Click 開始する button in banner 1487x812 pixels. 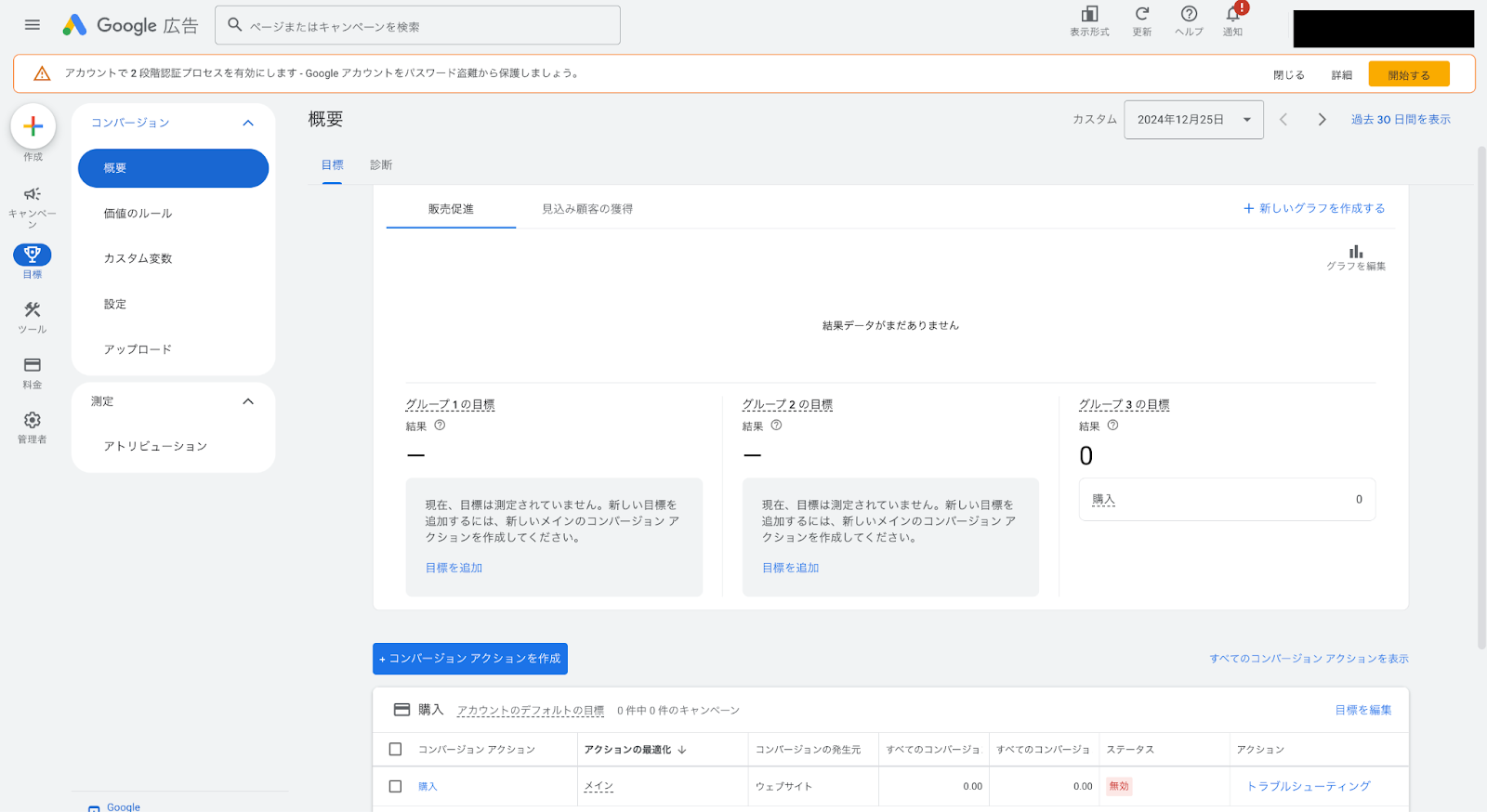(x=1409, y=74)
